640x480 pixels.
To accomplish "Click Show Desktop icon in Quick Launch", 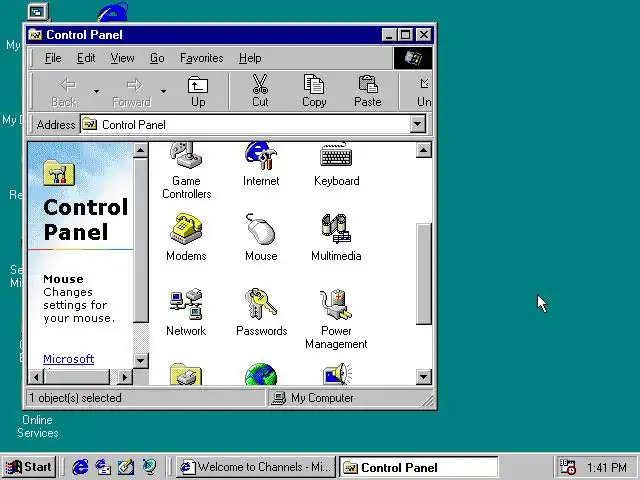I will click(126, 467).
